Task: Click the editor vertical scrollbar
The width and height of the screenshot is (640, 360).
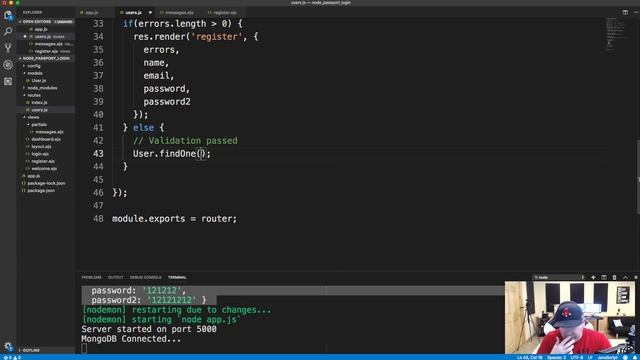Action: click(x=638, y=177)
